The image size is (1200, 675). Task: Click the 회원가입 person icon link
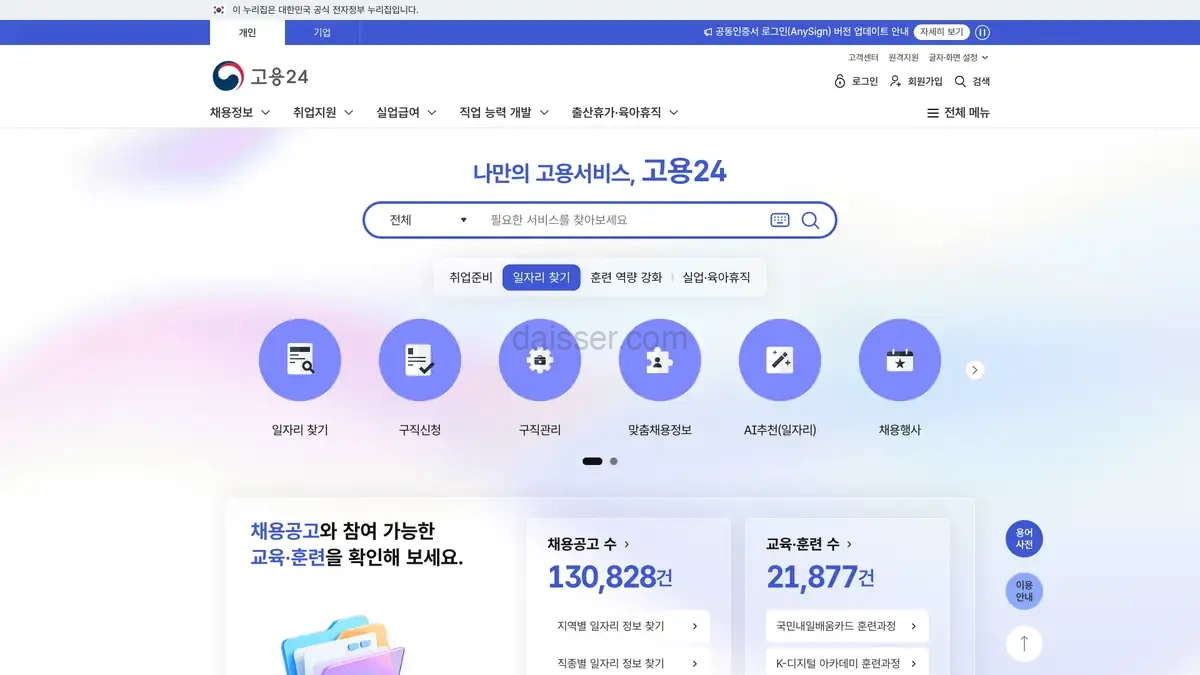(916, 81)
